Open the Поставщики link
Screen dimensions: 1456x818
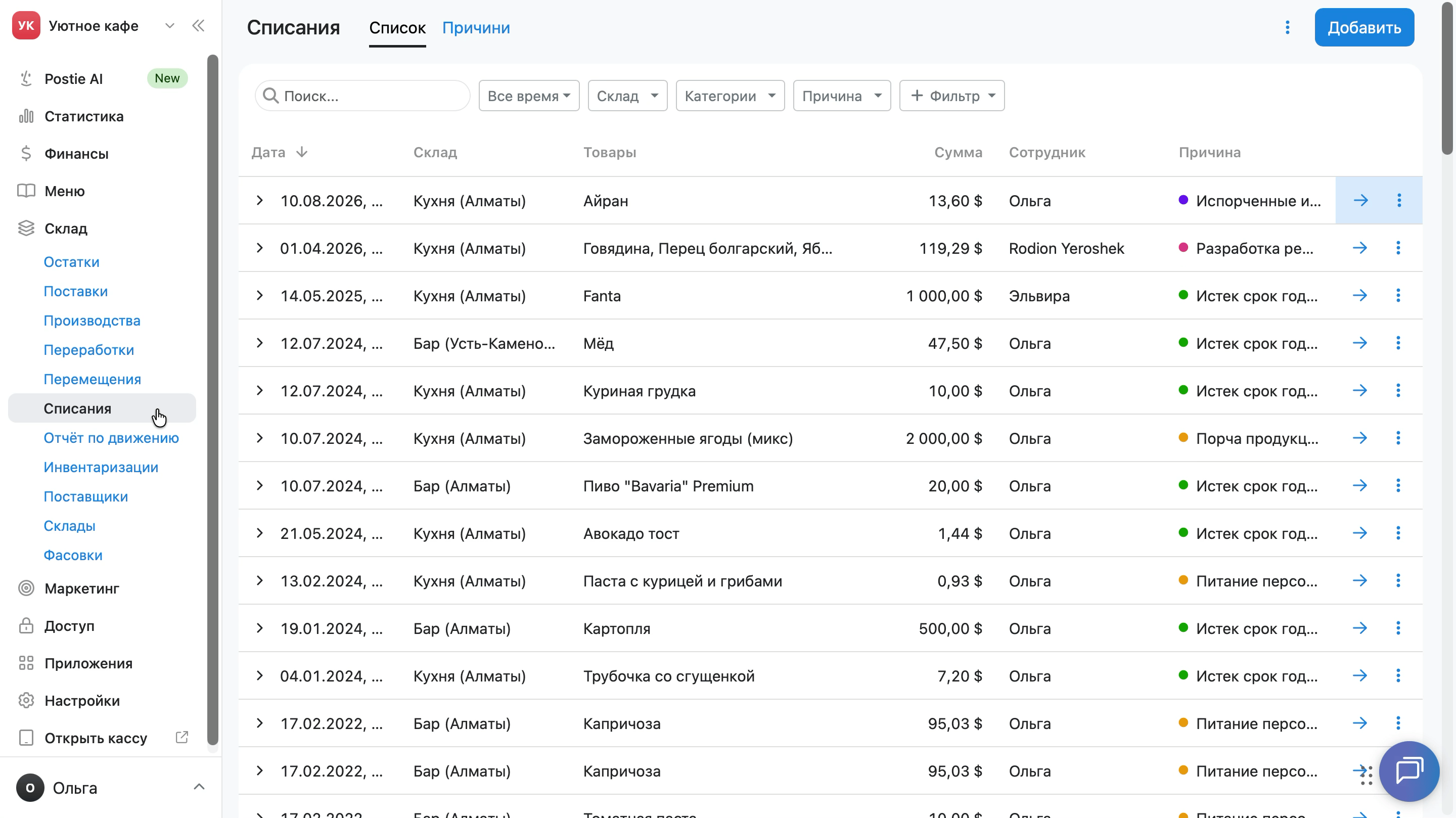click(x=86, y=497)
